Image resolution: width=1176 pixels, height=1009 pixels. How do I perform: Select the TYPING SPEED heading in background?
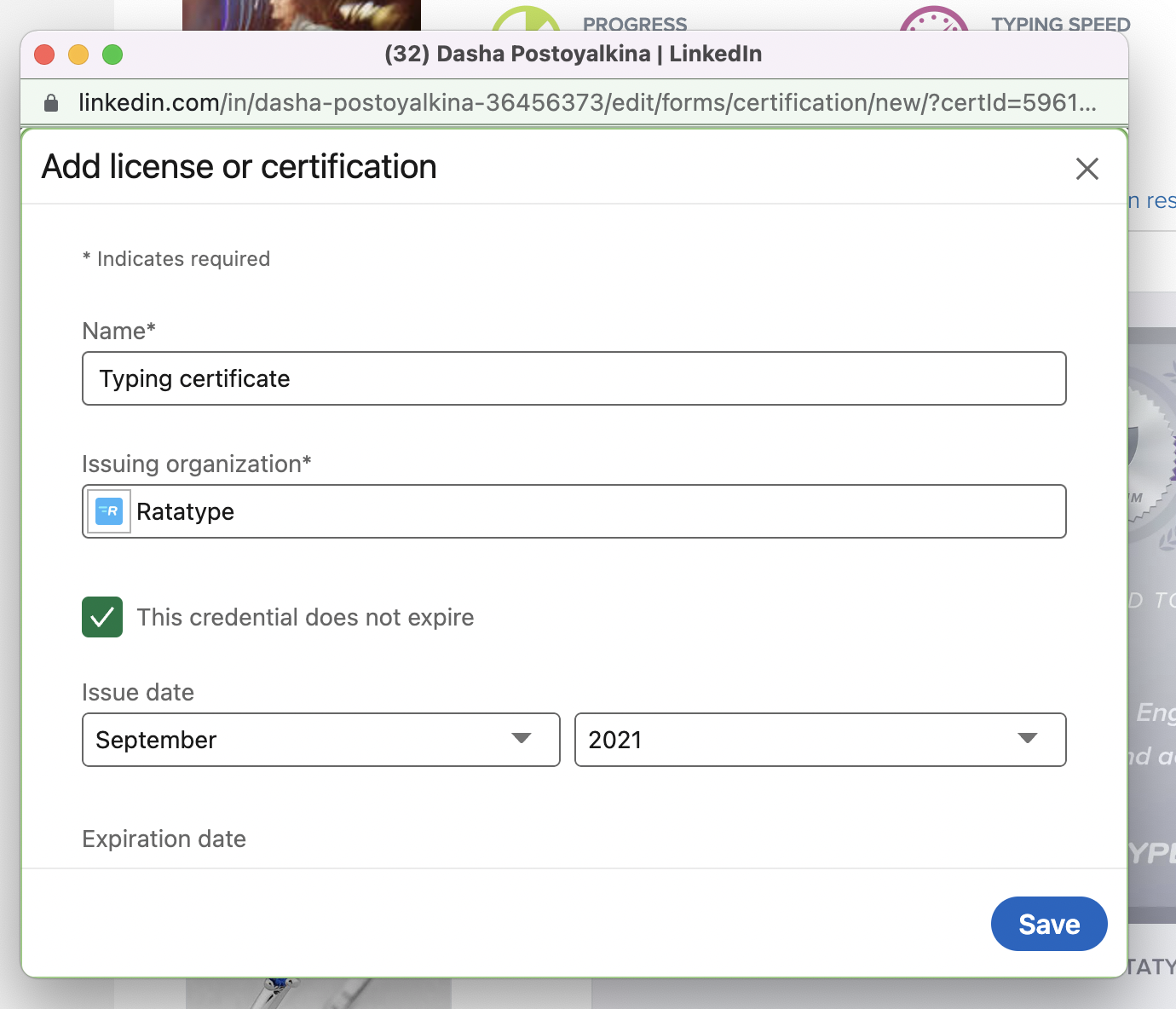(1060, 24)
